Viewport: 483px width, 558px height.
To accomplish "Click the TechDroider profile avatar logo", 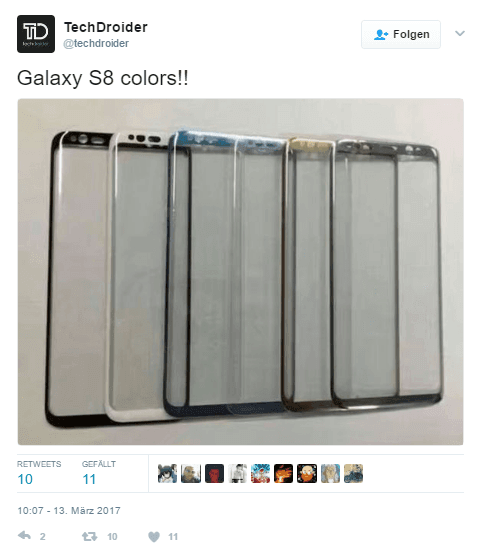I will (x=36, y=34).
